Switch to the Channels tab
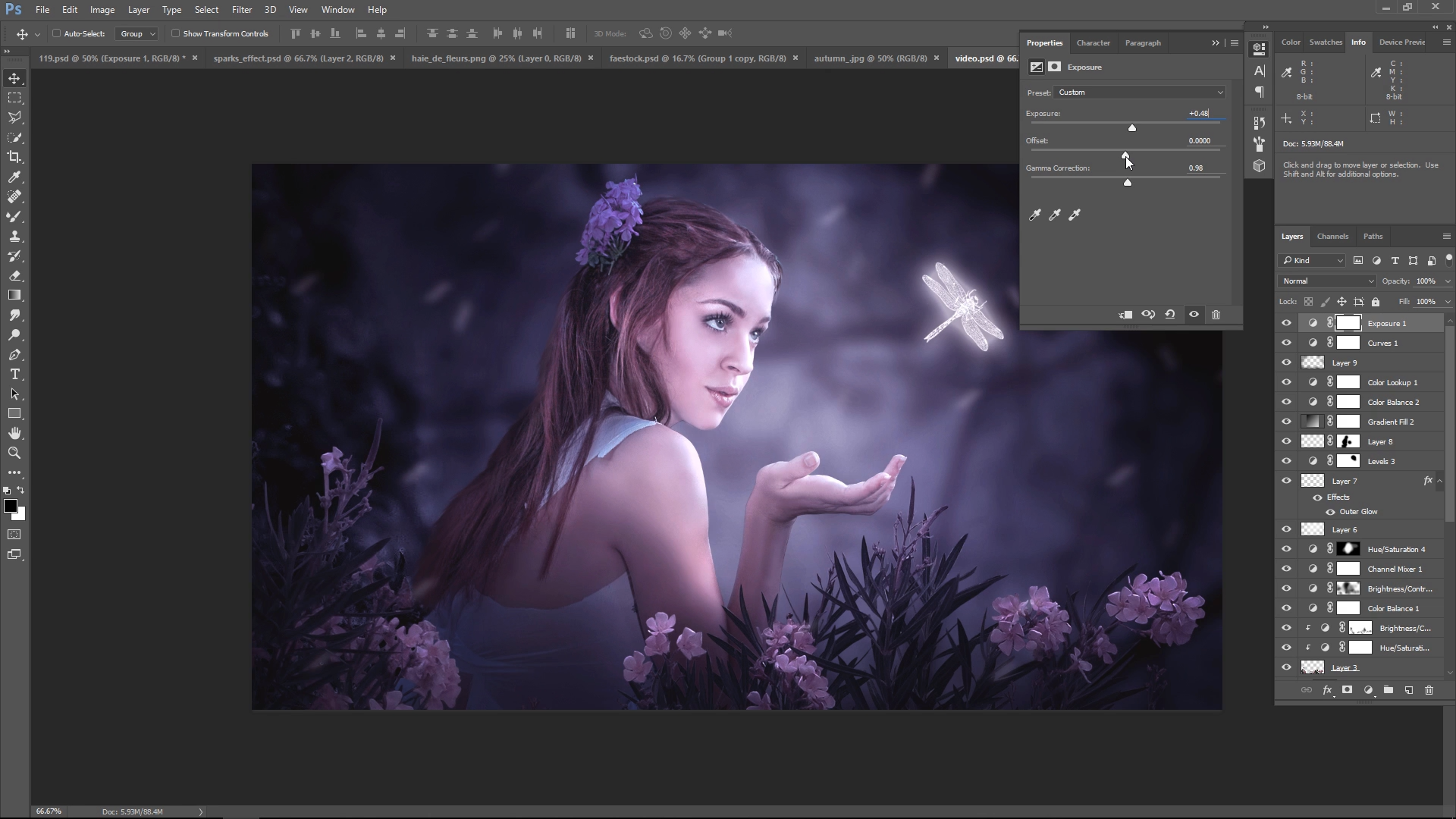This screenshot has height=819, width=1456. (1332, 237)
